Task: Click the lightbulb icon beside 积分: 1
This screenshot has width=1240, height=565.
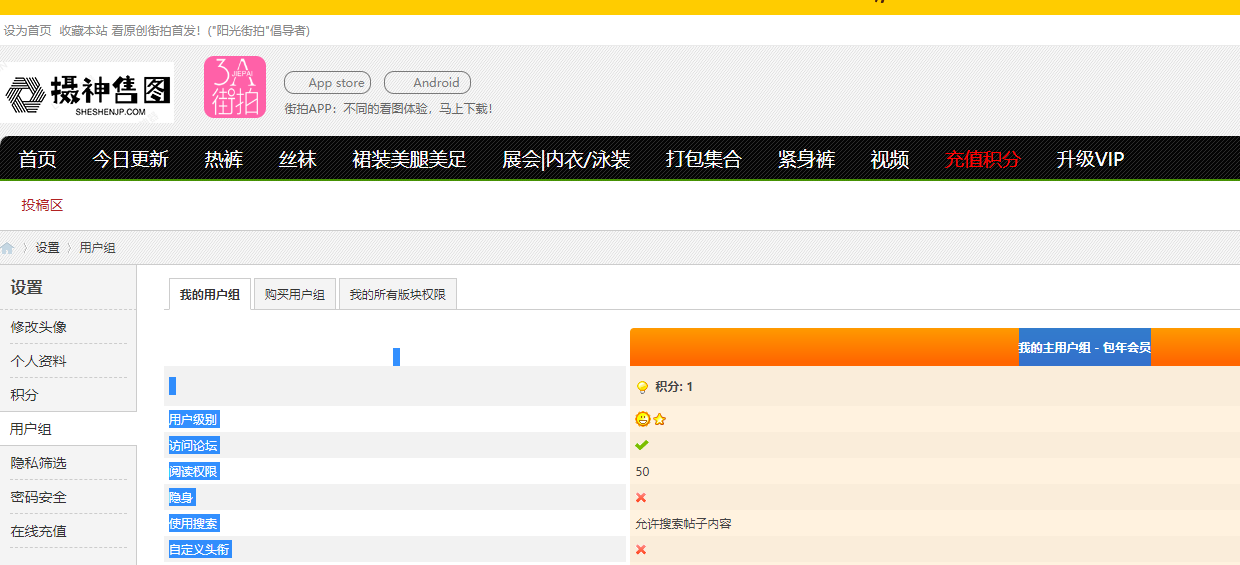Action: pos(642,387)
